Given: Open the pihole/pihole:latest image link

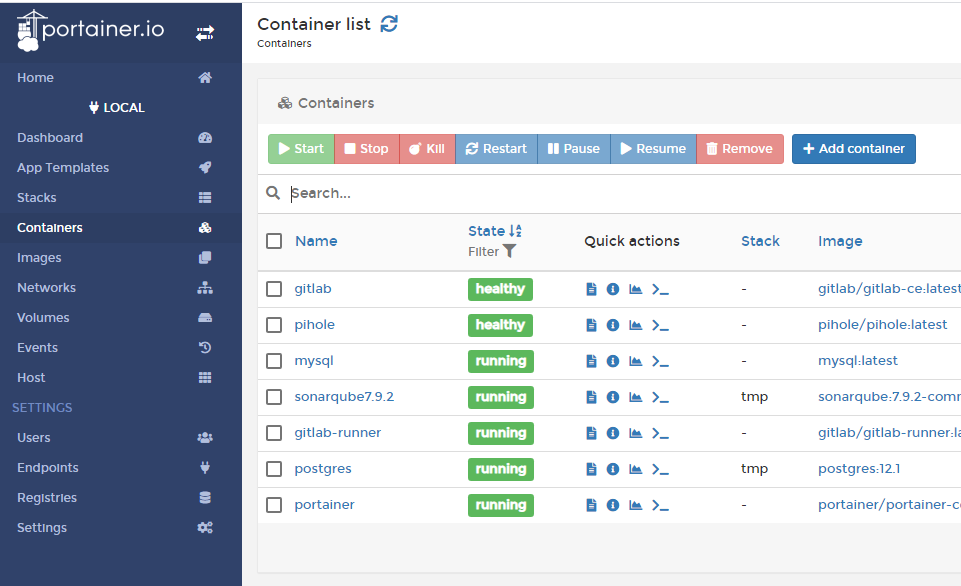Looking at the screenshot, I should (883, 325).
